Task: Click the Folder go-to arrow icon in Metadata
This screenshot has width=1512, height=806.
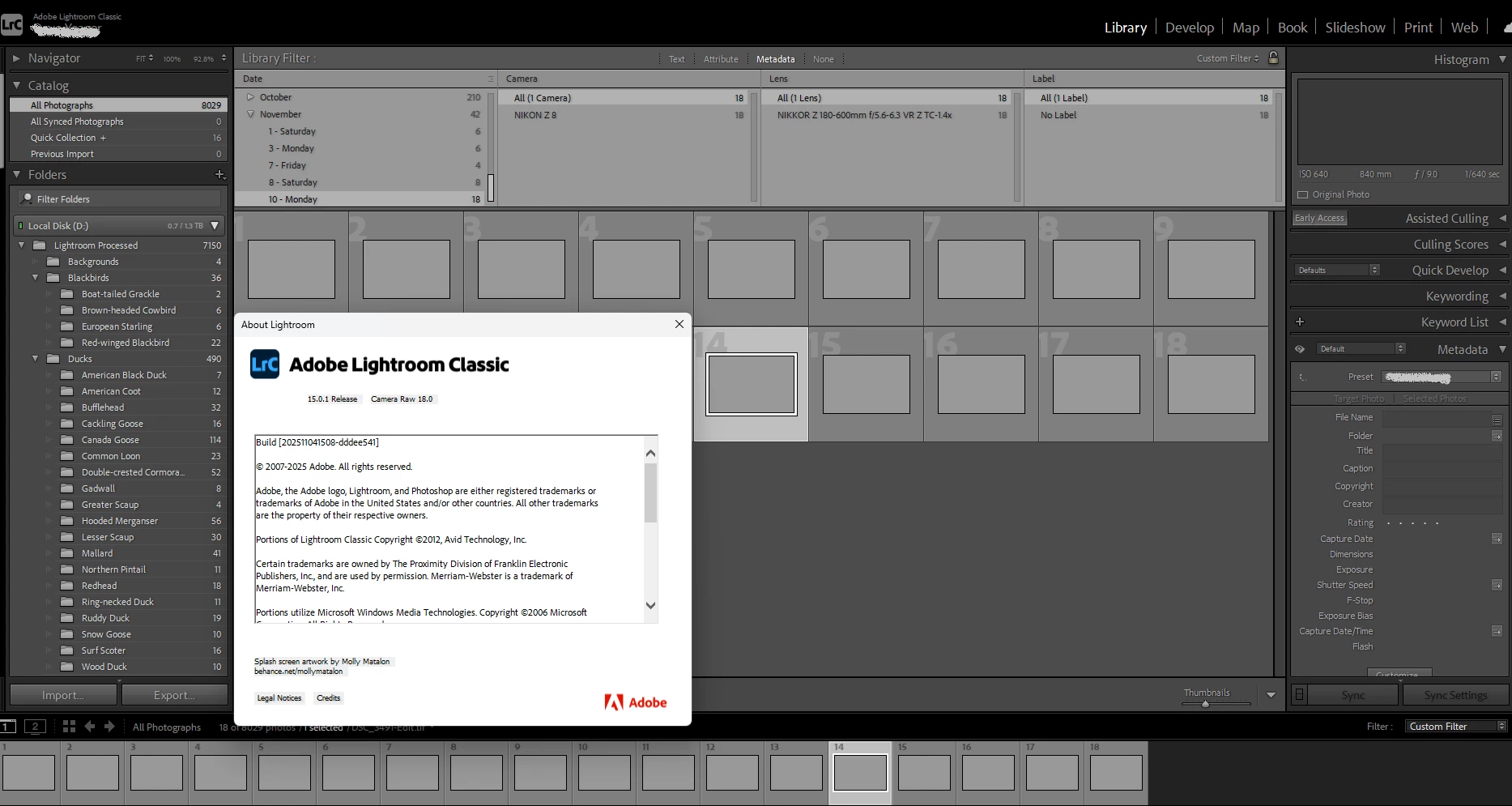Action: pos(1497,436)
